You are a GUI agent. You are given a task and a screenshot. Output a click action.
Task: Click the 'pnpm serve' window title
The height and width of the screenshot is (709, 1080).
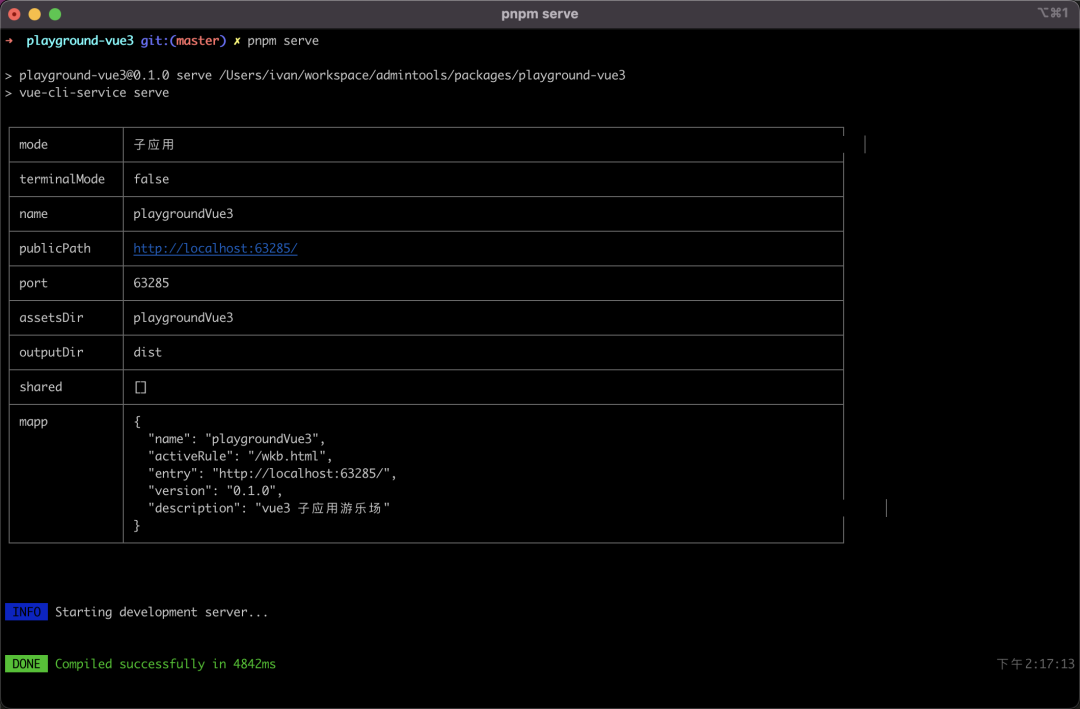tap(539, 14)
